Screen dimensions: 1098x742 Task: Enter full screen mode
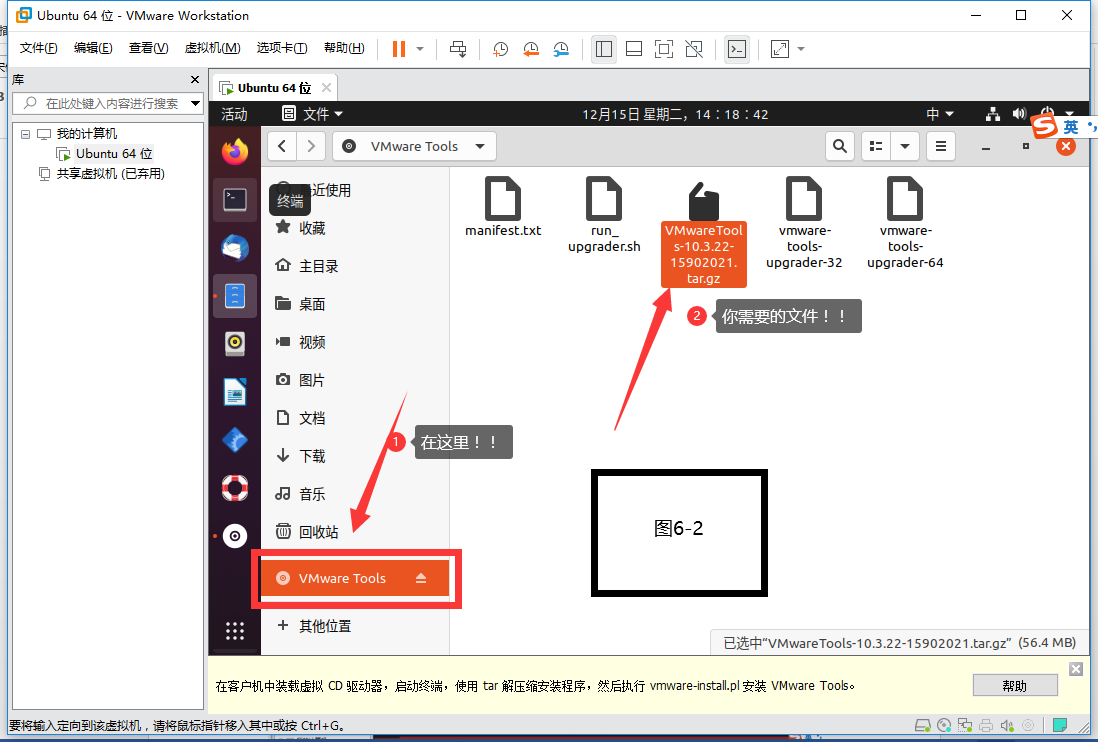click(x=664, y=49)
